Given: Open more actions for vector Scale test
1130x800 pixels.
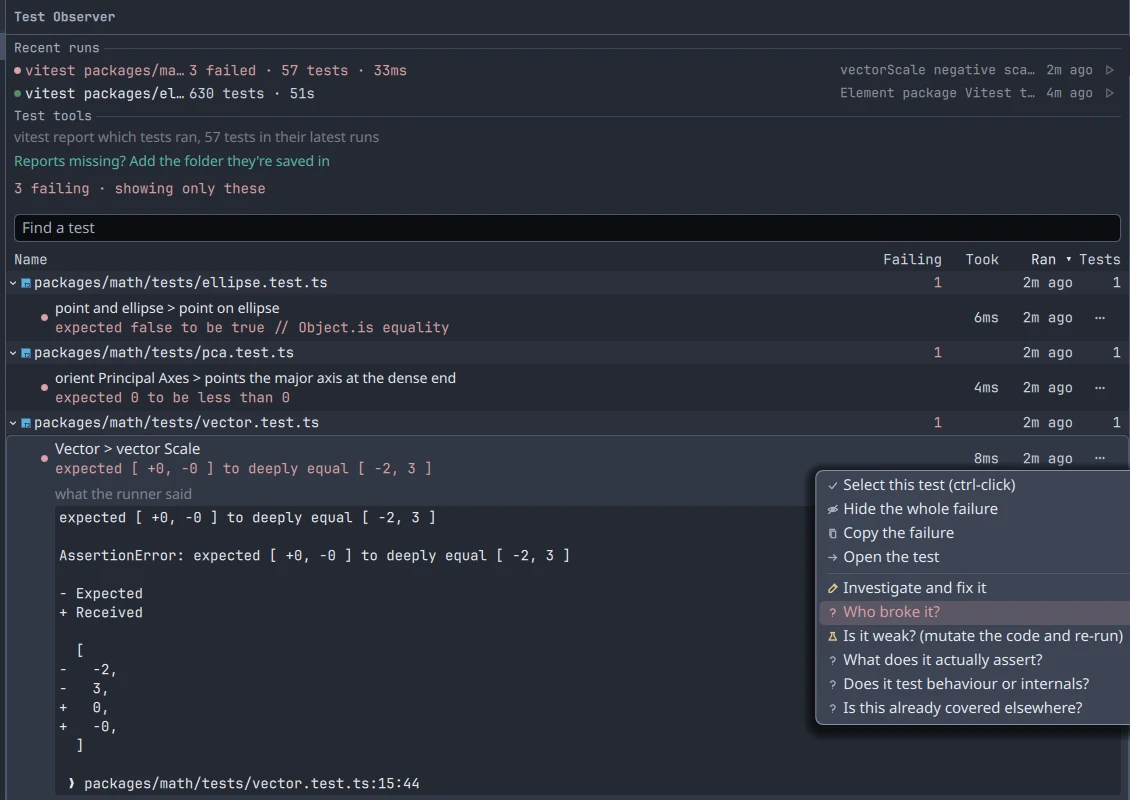Looking at the screenshot, I should click(1100, 458).
